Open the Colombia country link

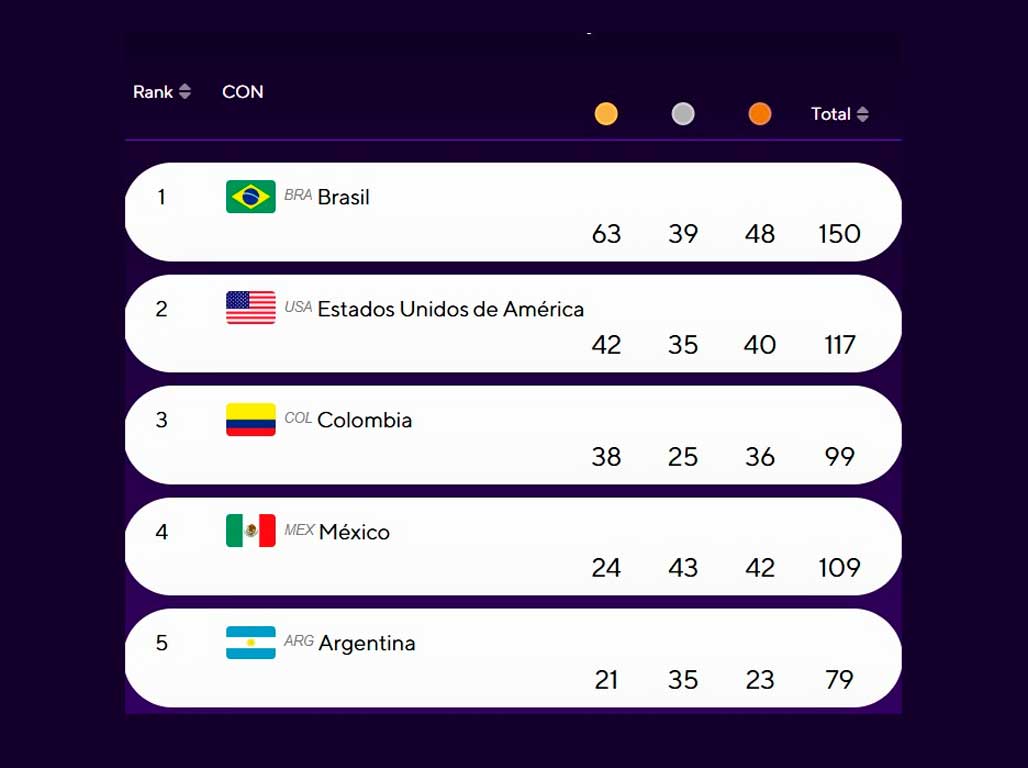click(364, 420)
